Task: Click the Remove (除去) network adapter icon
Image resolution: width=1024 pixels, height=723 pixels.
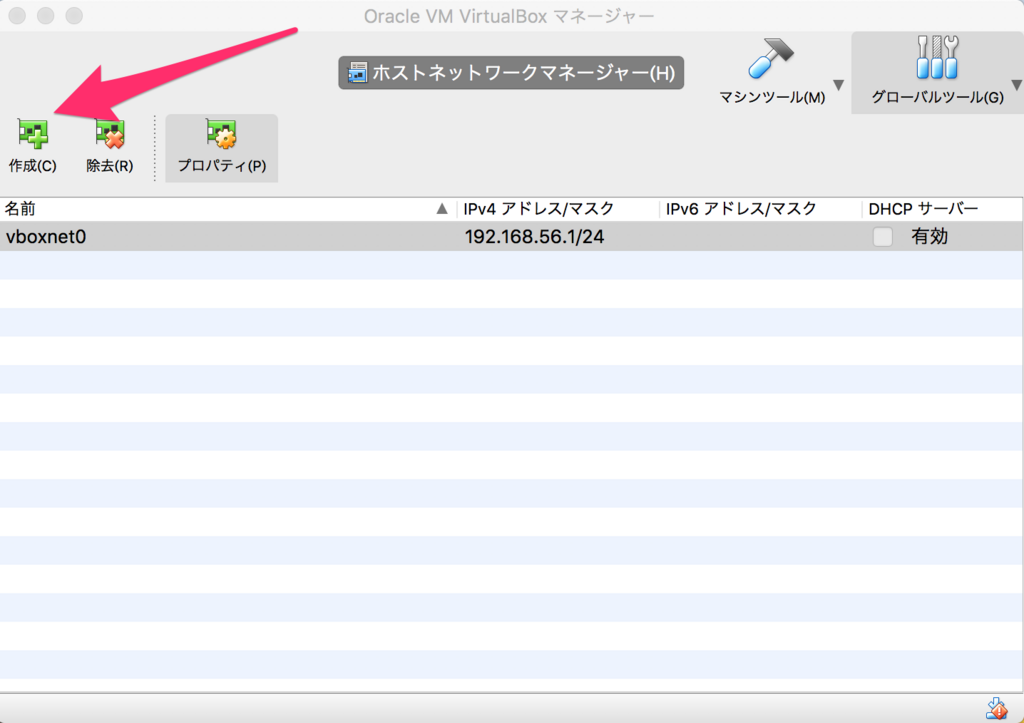Action: point(110,134)
